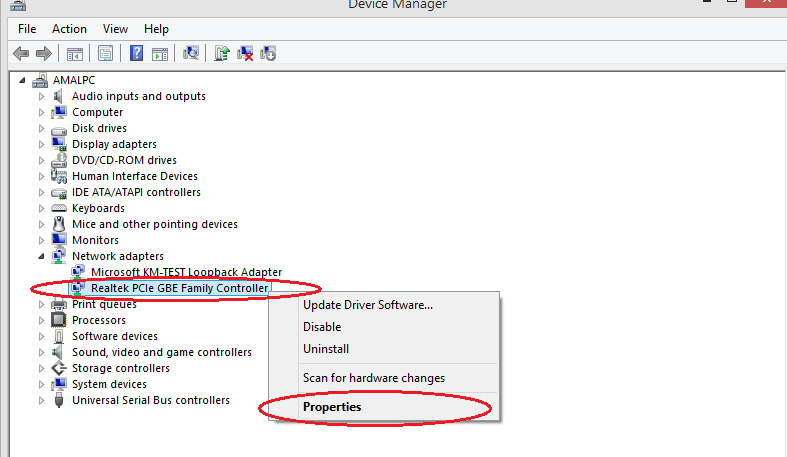Image resolution: width=787 pixels, height=457 pixels.
Task: Toggle the show/hide console tree icon
Action: click(x=75, y=53)
